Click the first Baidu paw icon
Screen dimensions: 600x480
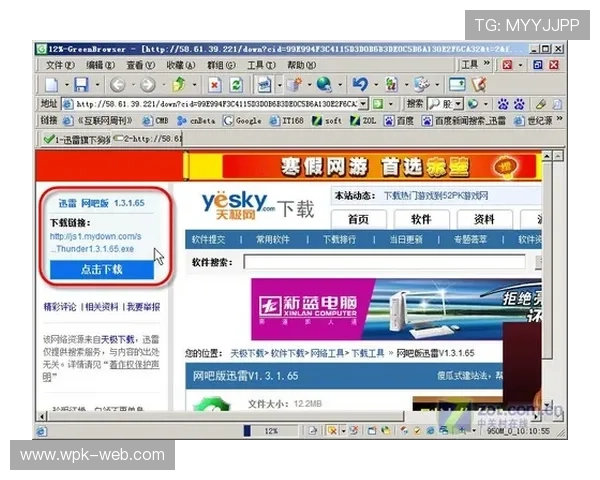503,104
